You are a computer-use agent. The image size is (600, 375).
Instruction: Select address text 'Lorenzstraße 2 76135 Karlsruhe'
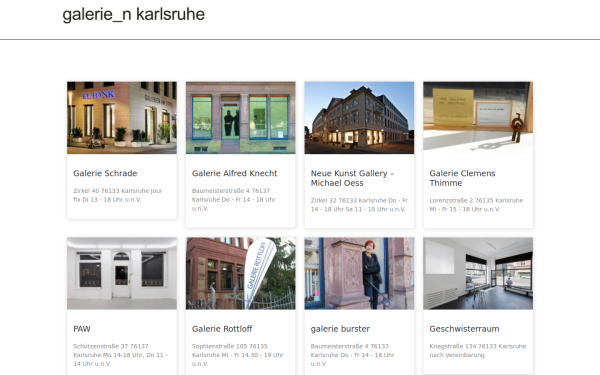click(x=476, y=201)
